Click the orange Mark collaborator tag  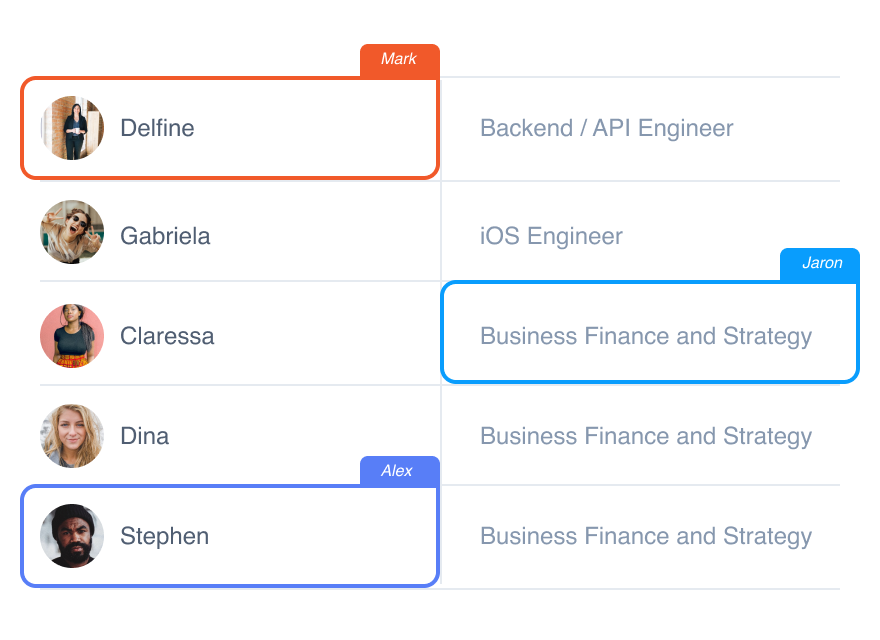click(400, 60)
